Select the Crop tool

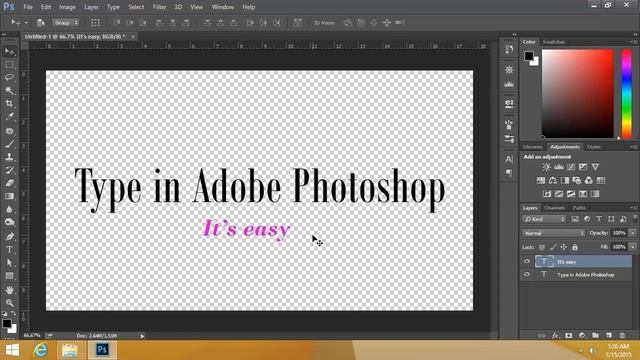9,103
